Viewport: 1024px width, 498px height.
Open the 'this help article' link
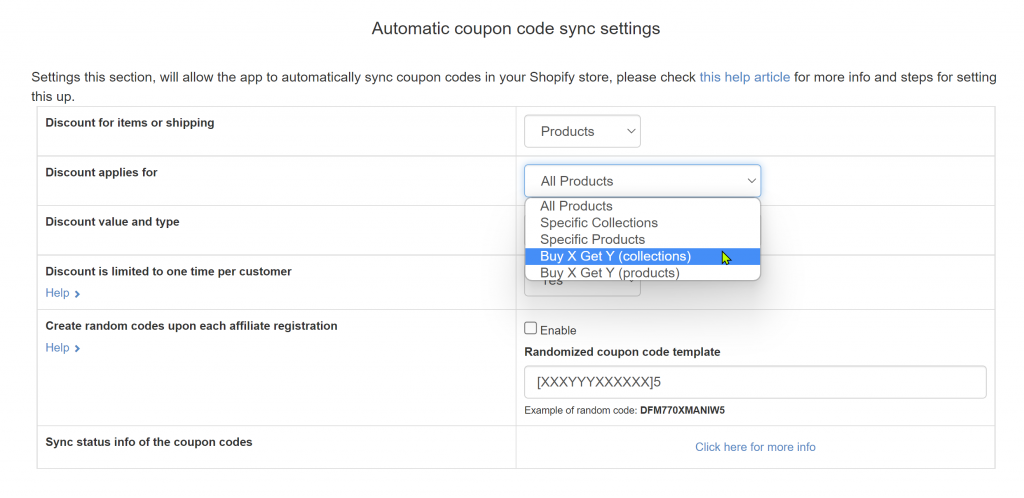744,77
